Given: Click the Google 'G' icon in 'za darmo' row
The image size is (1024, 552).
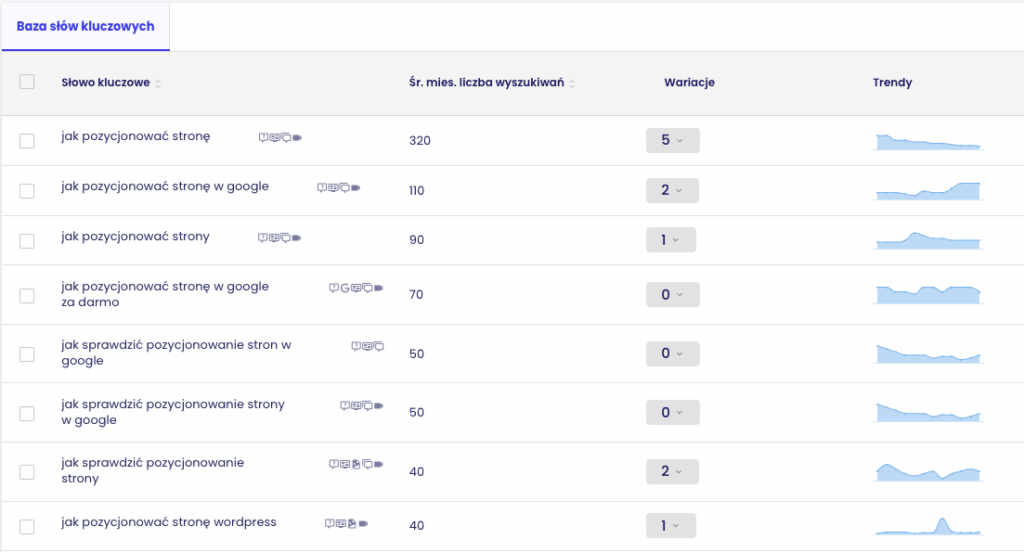Looking at the screenshot, I should (345, 288).
